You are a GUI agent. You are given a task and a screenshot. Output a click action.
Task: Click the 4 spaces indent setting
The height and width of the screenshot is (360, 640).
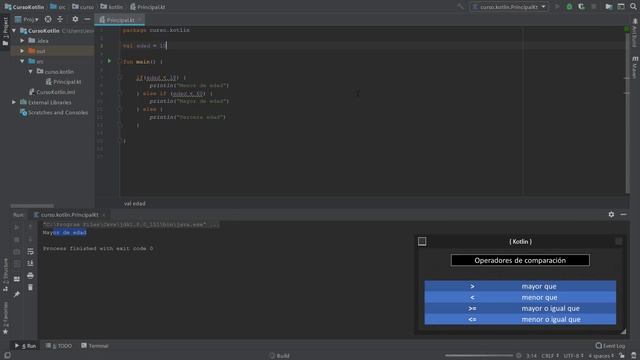point(601,356)
